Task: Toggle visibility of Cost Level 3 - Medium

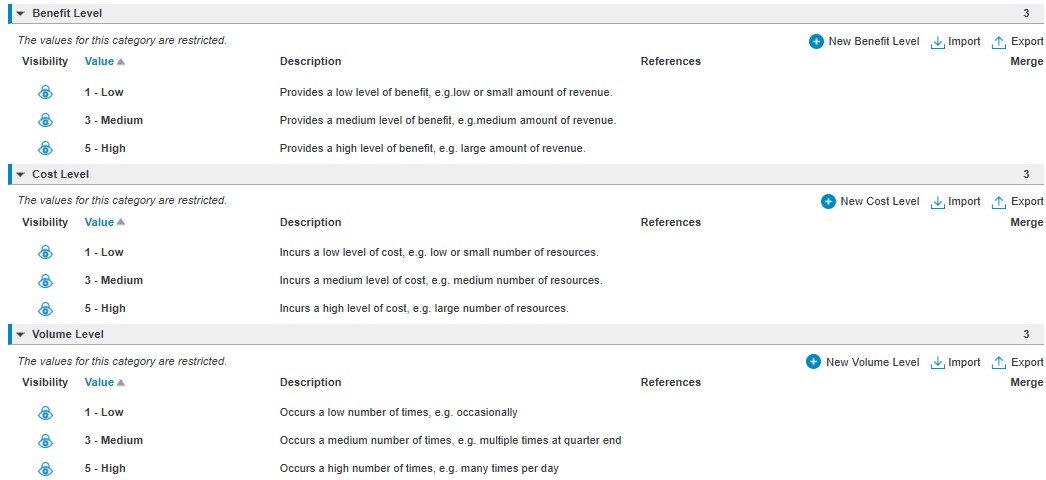Action: pyautogui.click(x=45, y=281)
